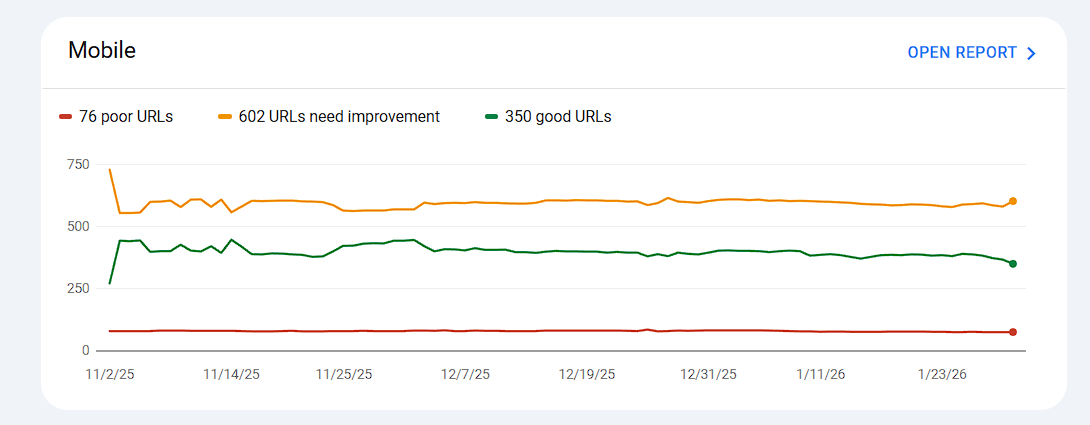This screenshot has width=1090, height=425.
Task: Select the '350 good URLs' legend label
Action: pos(558,117)
